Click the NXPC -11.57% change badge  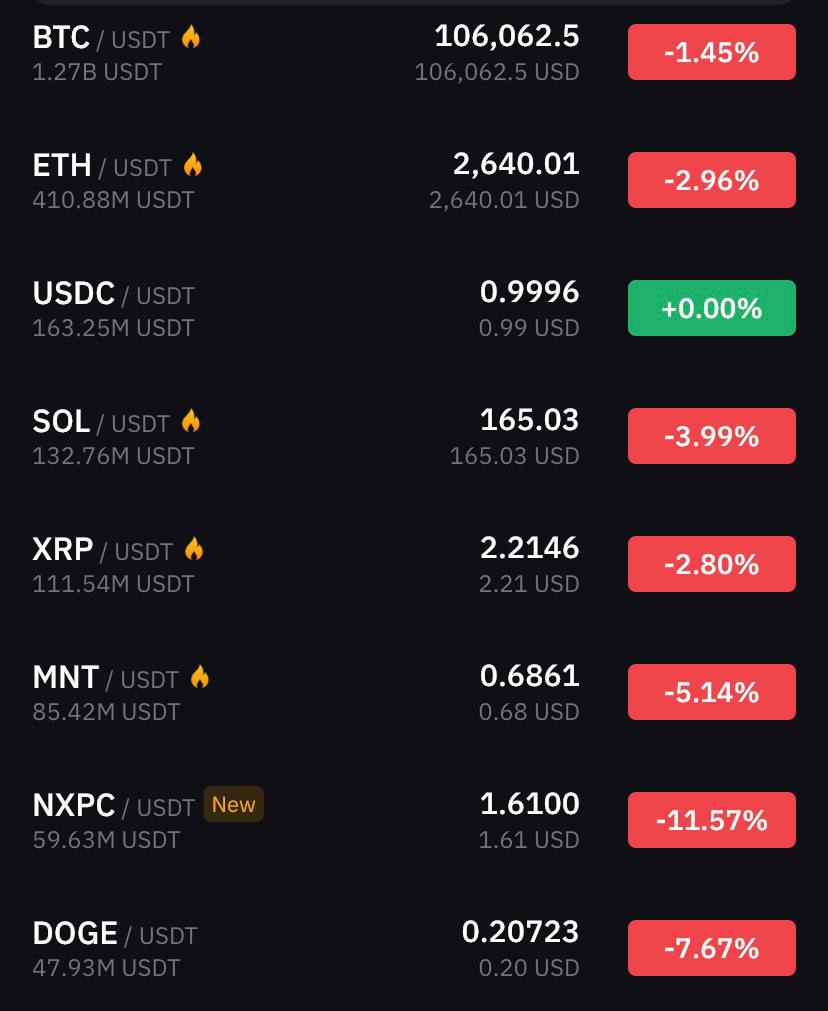[712, 820]
